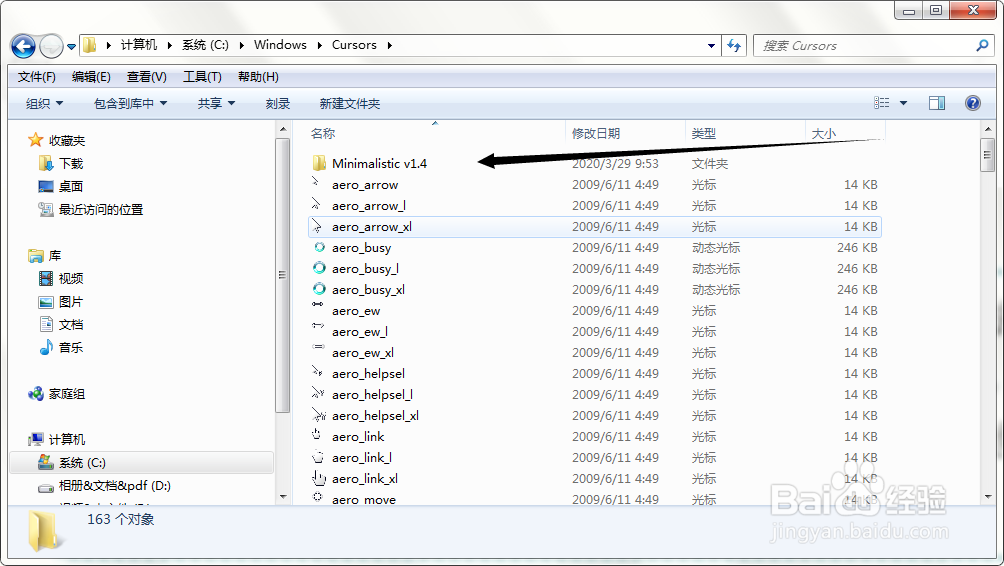Focus the 搜索 Cursors search field
The width and height of the screenshot is (1004, 566).
864,46
